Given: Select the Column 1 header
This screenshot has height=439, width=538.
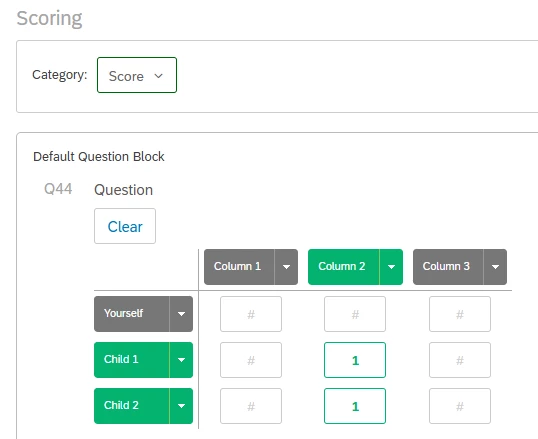Looking at the screenshot, I should click(x=239, y=267).
